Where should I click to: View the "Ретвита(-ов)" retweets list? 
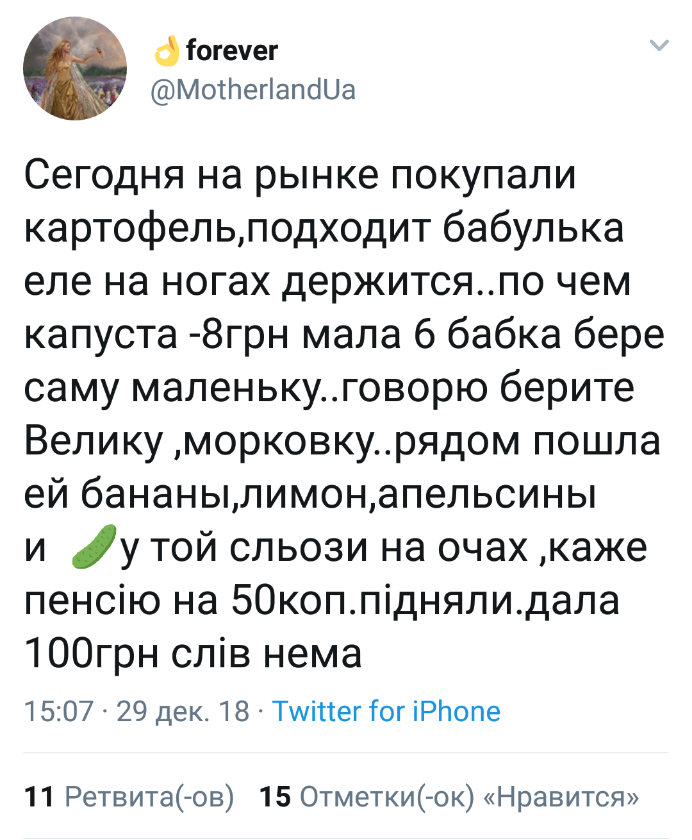(x=149, y=797)
